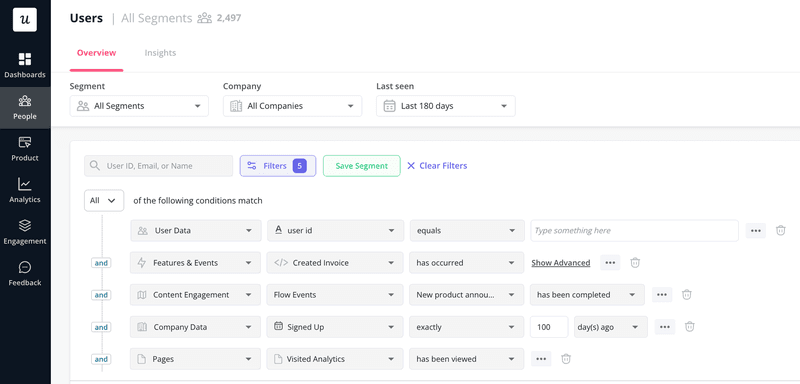Open more options for user id row

click(x=756, y=231)
